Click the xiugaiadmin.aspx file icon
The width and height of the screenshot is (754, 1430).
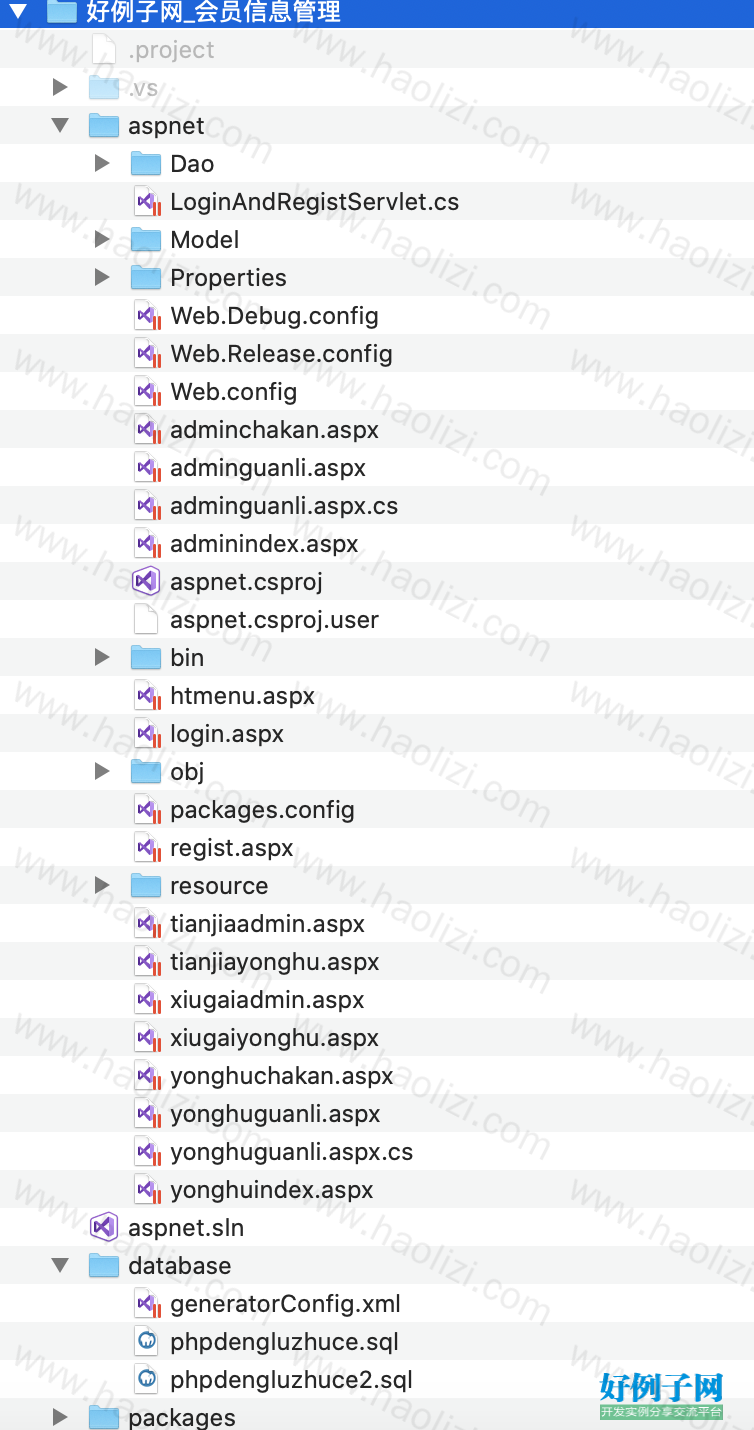(x=147, y=1000)
